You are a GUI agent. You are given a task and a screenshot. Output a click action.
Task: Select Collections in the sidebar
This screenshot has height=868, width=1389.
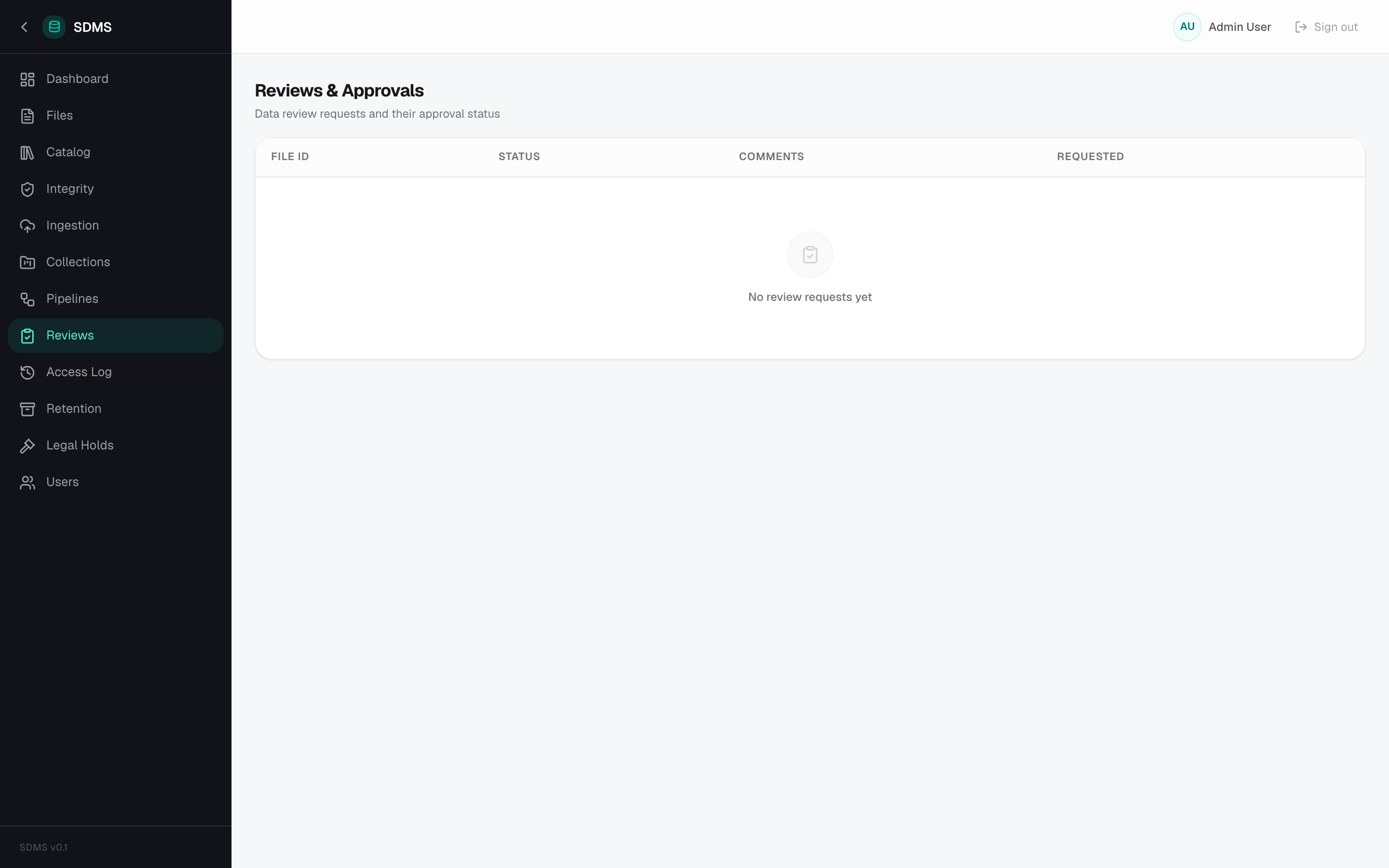point(115,262)
